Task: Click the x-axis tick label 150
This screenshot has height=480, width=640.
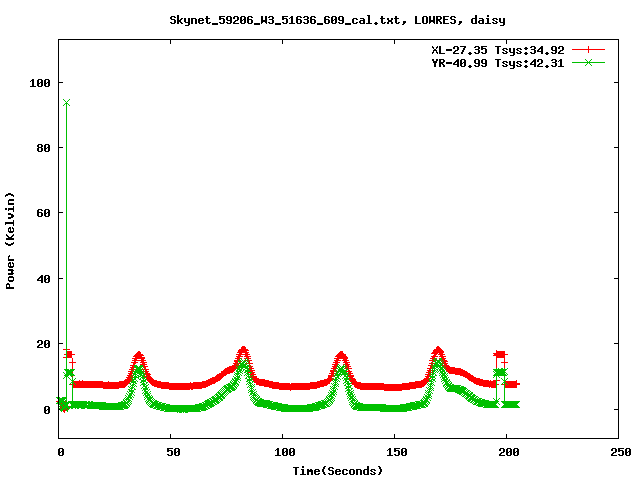Action: [x=397, y=452]
